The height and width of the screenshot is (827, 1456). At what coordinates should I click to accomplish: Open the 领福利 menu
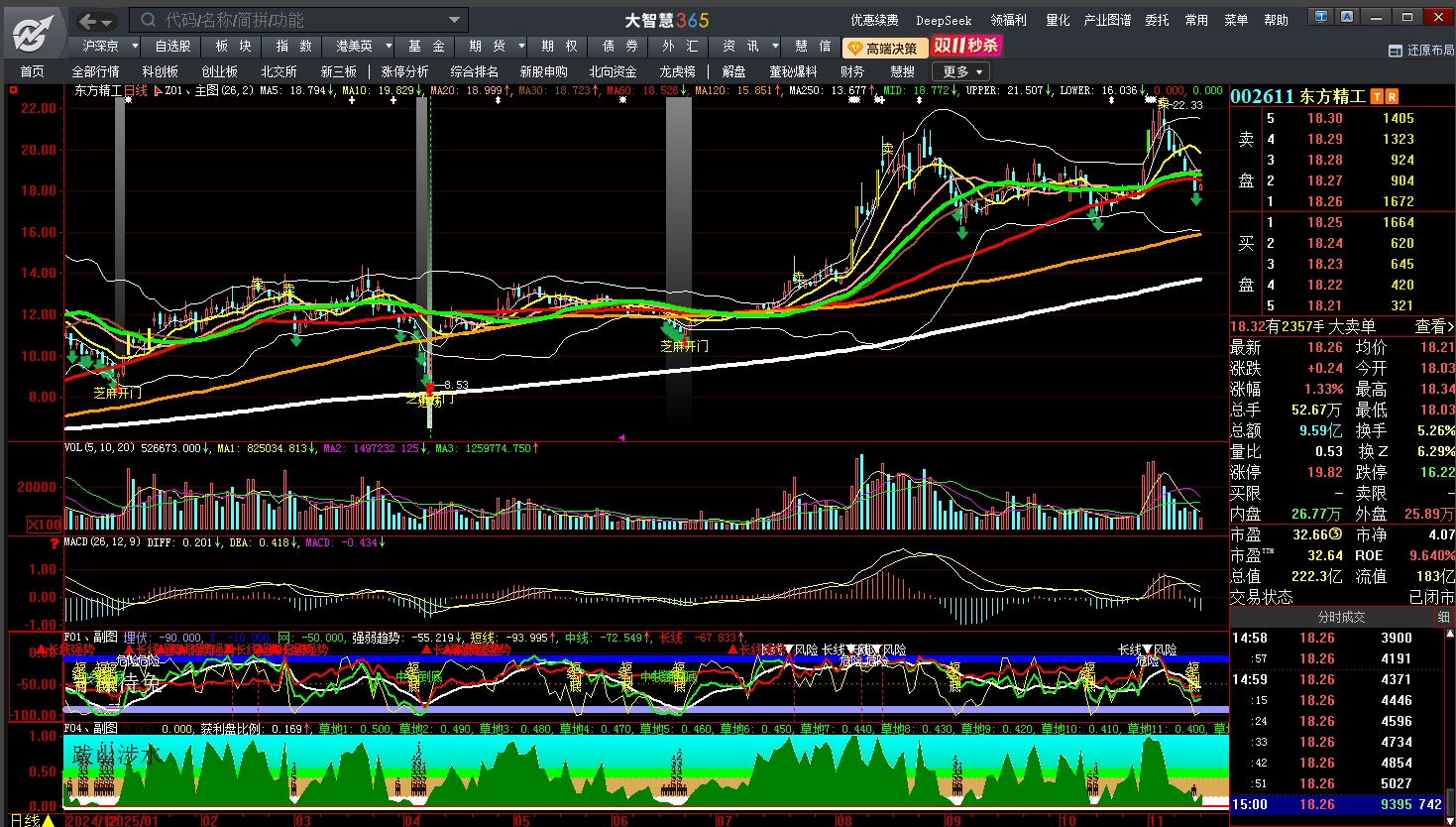pyautogui.click(x=1008, y=20)
